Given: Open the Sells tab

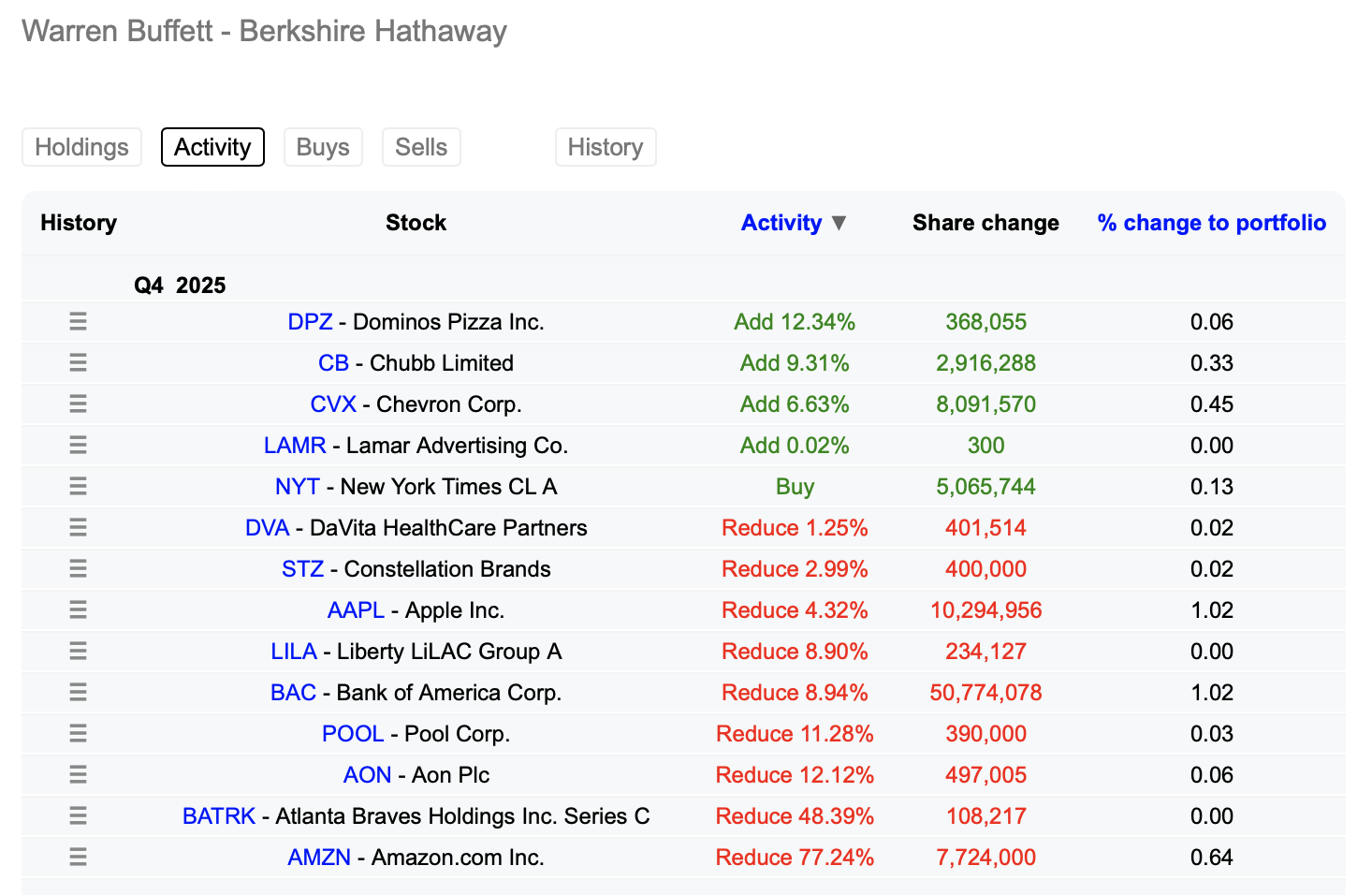Looking at the screenshot, I should [x=421, y=147].
